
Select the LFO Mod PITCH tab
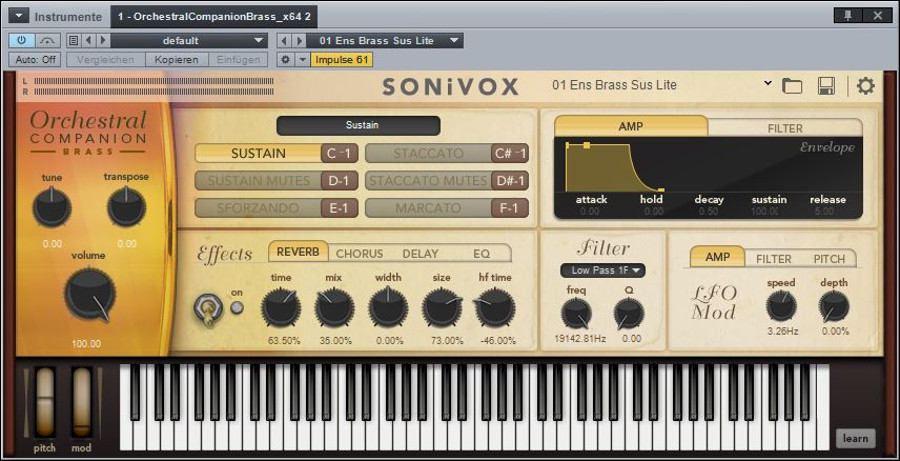coord(829,259)
